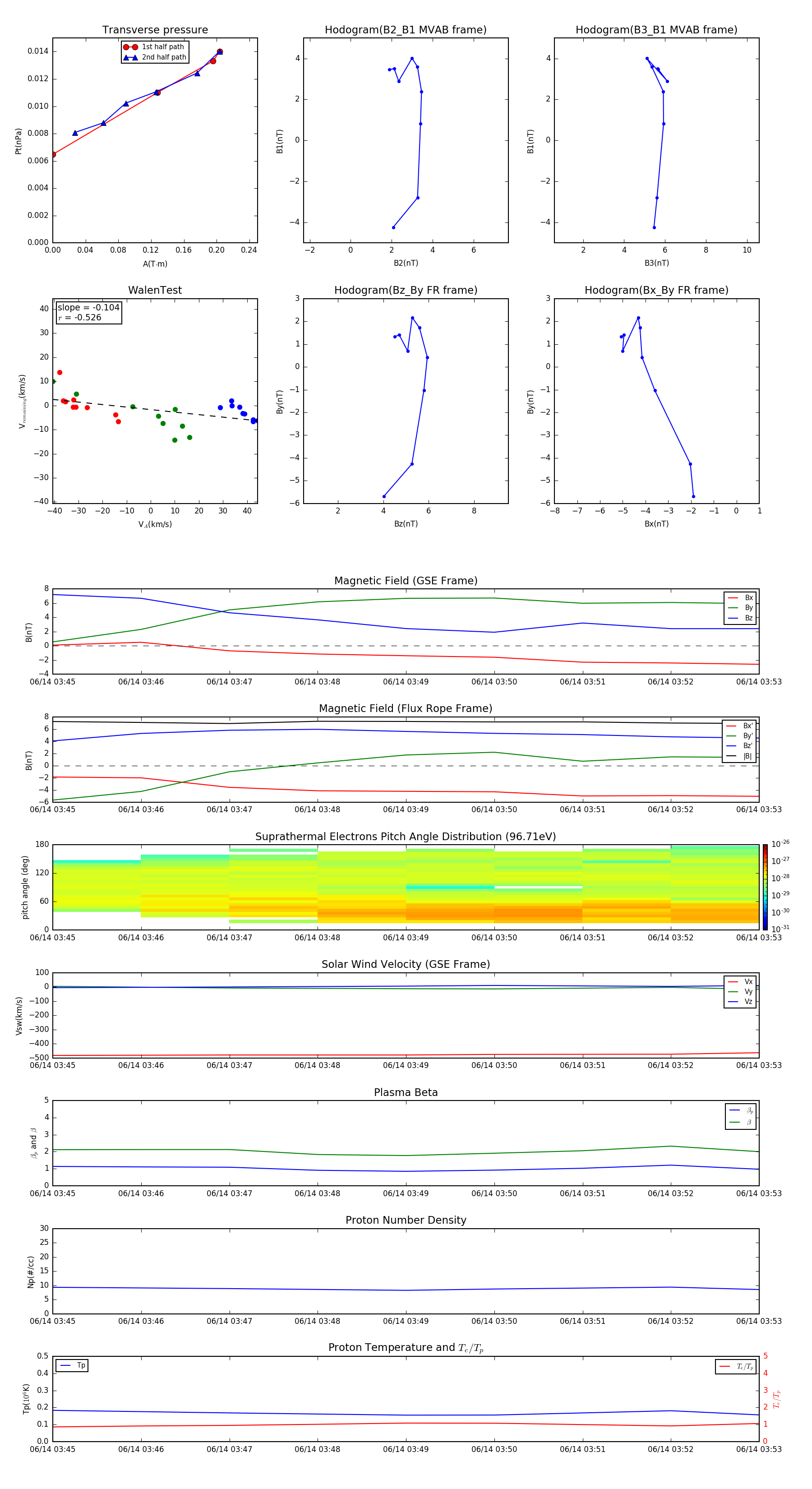Click the 'By' legend entry in GSE plot
Screen dimensions: 812x1489
[740, 607]
